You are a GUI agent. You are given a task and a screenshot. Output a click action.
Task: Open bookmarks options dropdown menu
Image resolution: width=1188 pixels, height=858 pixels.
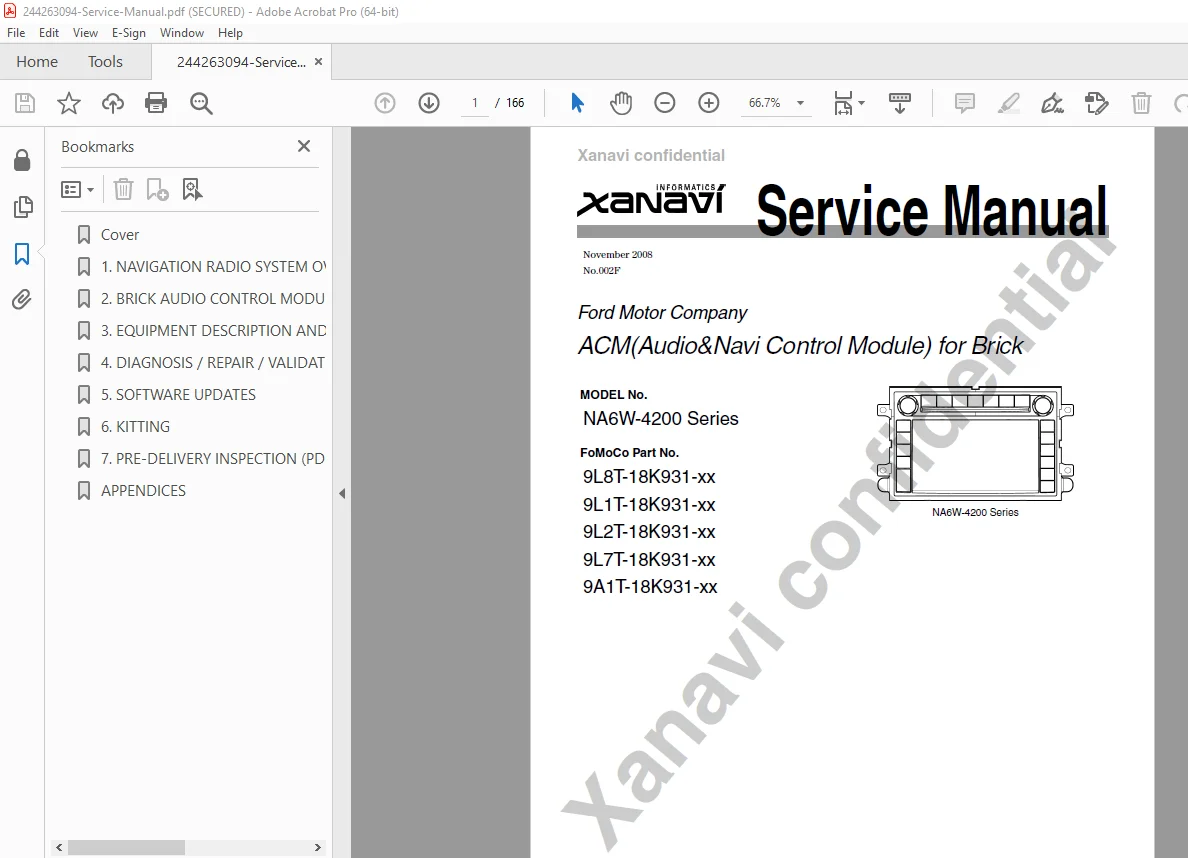coord(77,189)
